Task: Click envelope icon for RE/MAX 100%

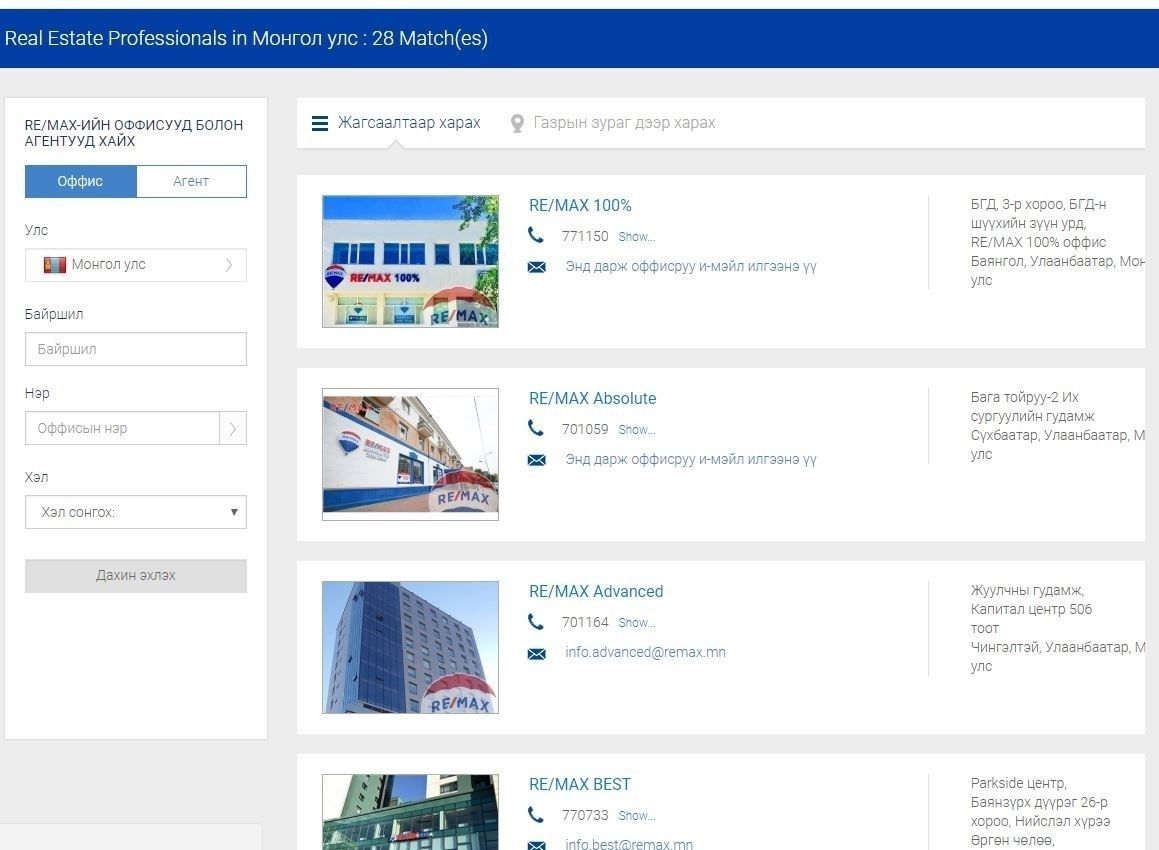Action: [537, 267]
